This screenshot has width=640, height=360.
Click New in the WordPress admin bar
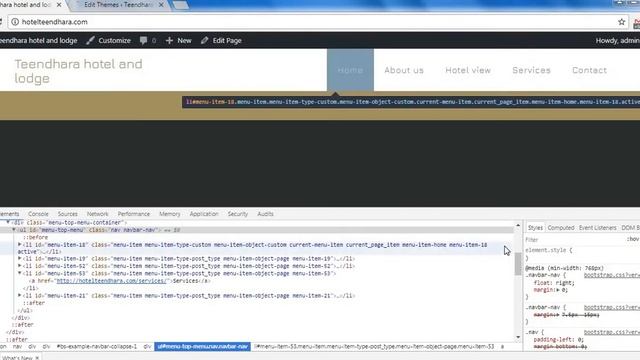[184, 40]
